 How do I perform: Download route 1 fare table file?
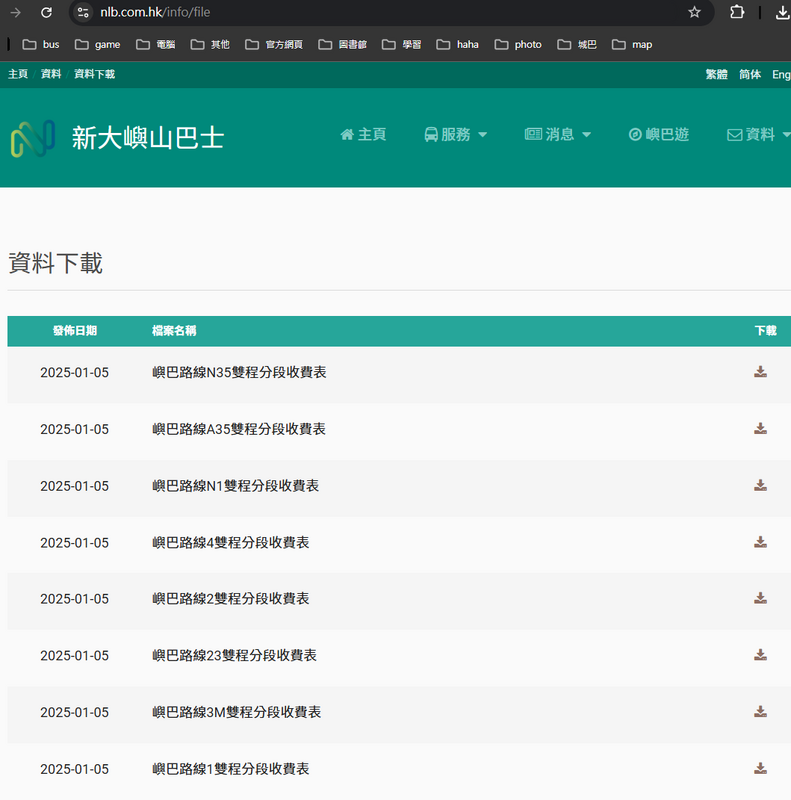coord(760,768)
